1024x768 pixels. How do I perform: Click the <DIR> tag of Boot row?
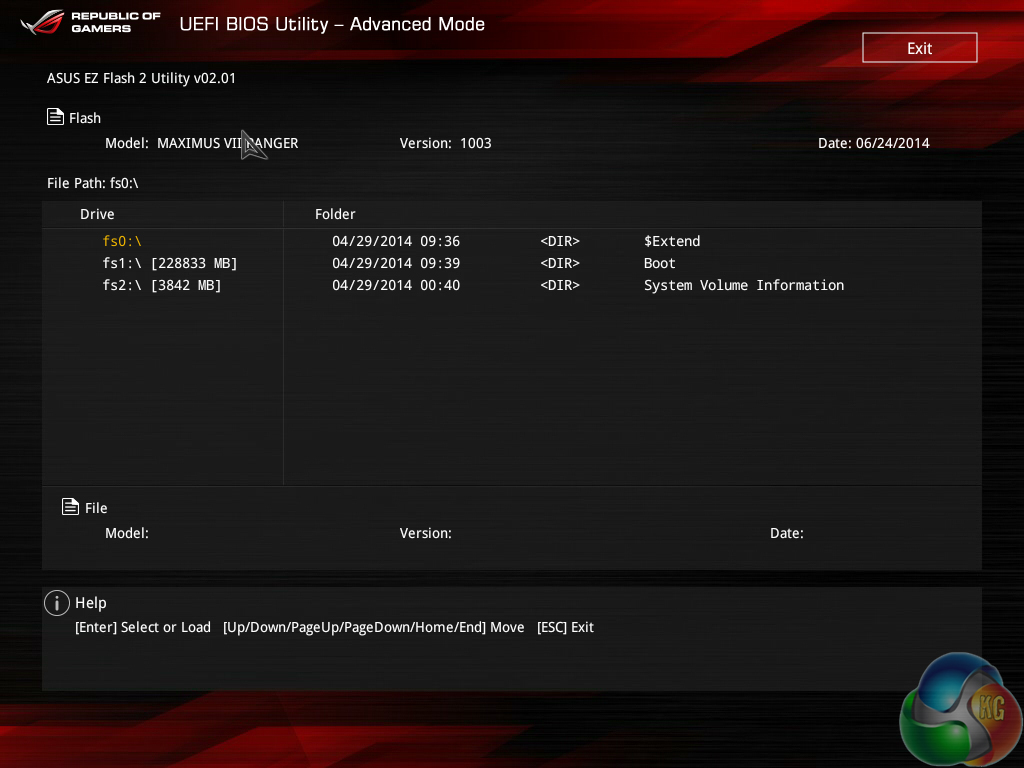pyautogui.click(x=560, y=263)
